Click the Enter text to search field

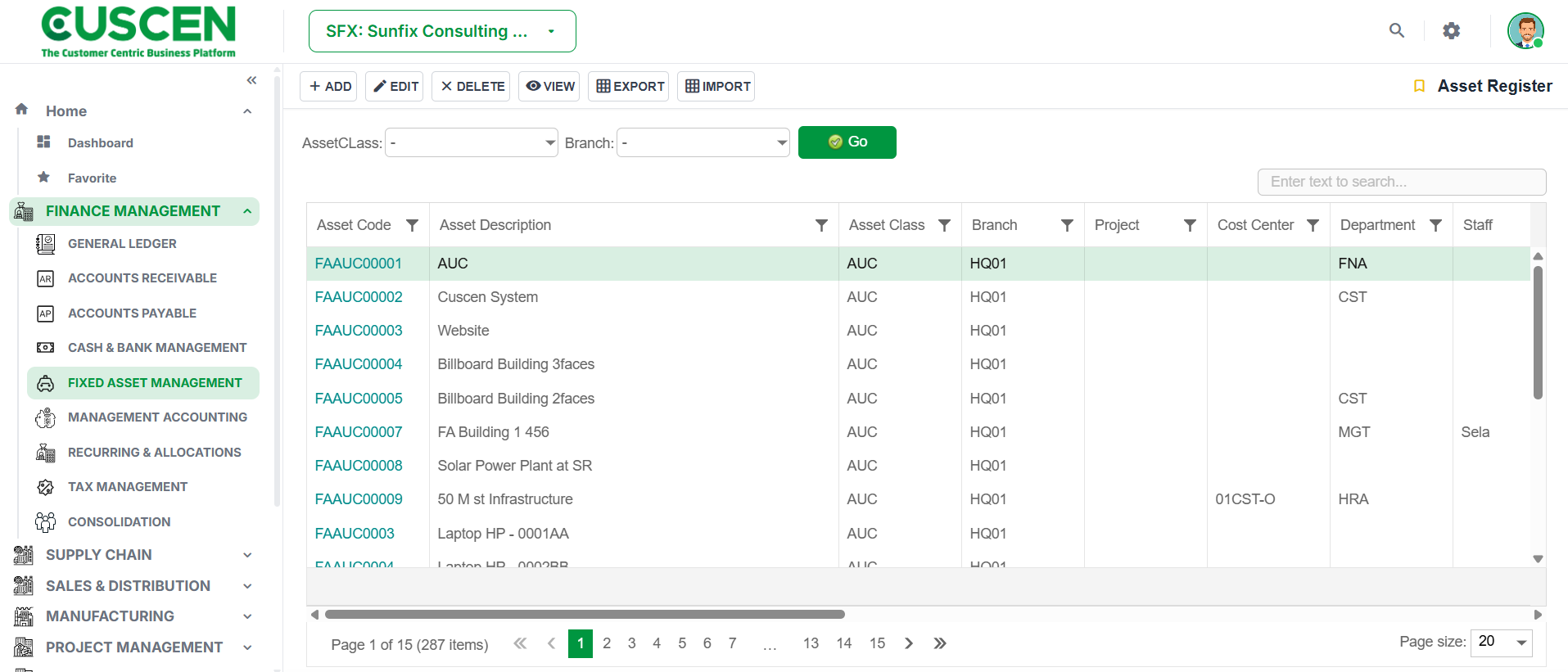coord(1402,182)
